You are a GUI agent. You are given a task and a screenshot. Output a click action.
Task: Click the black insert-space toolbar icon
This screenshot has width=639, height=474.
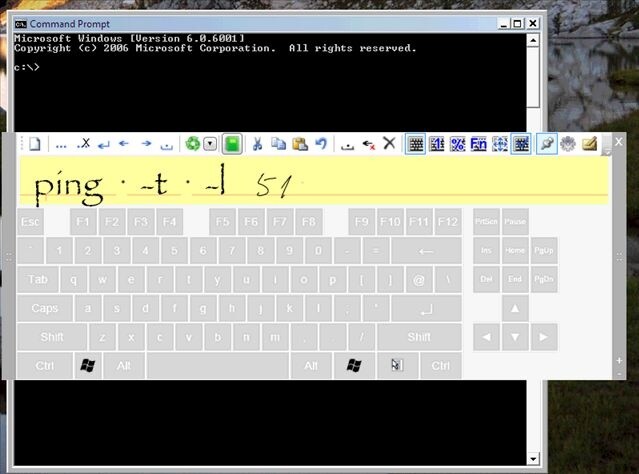(x=347, y=146)
